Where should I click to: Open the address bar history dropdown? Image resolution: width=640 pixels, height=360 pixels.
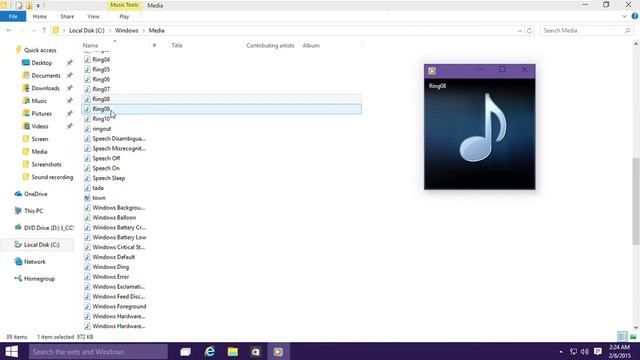point(520,31)
